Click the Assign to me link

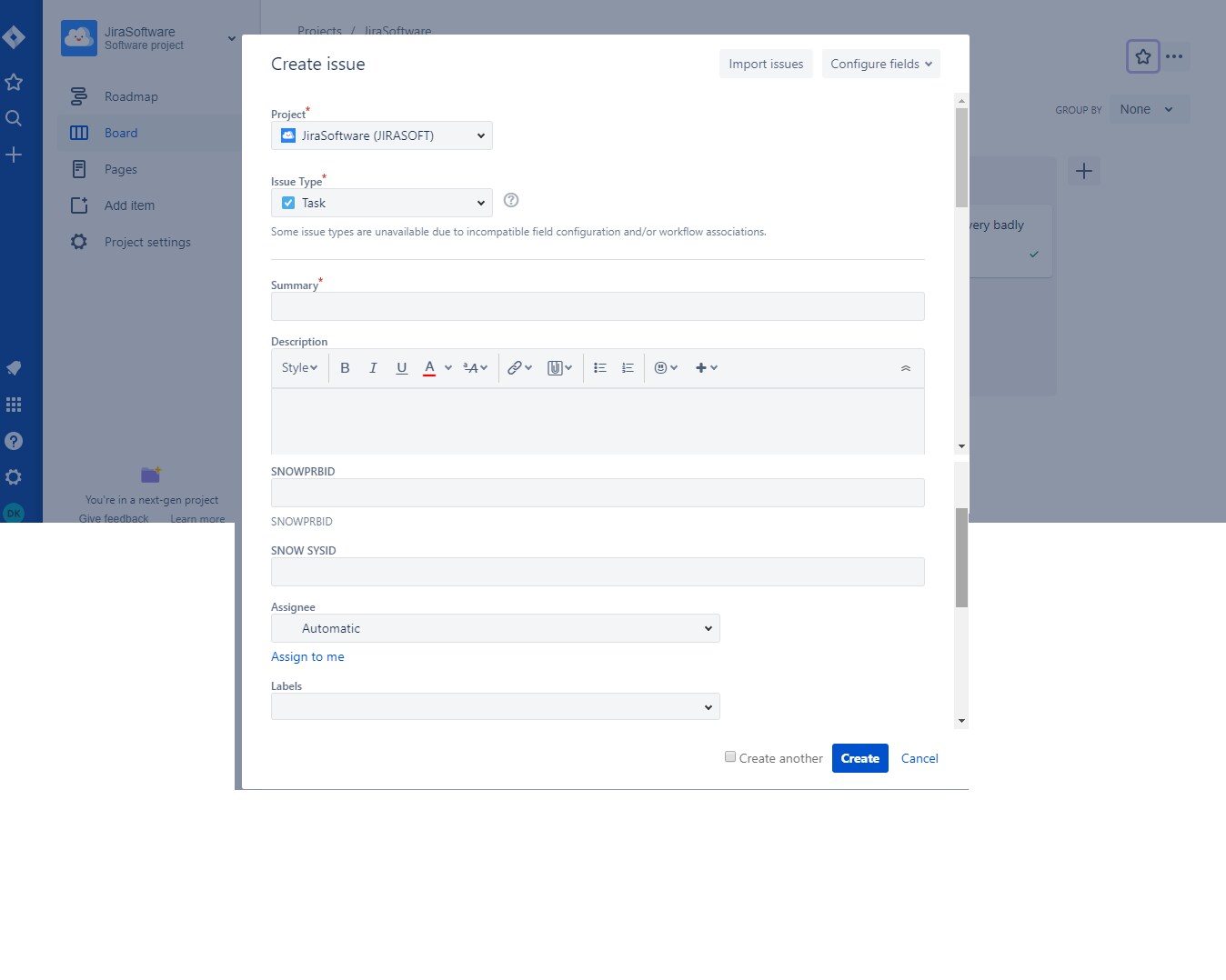tap(307, 656)
